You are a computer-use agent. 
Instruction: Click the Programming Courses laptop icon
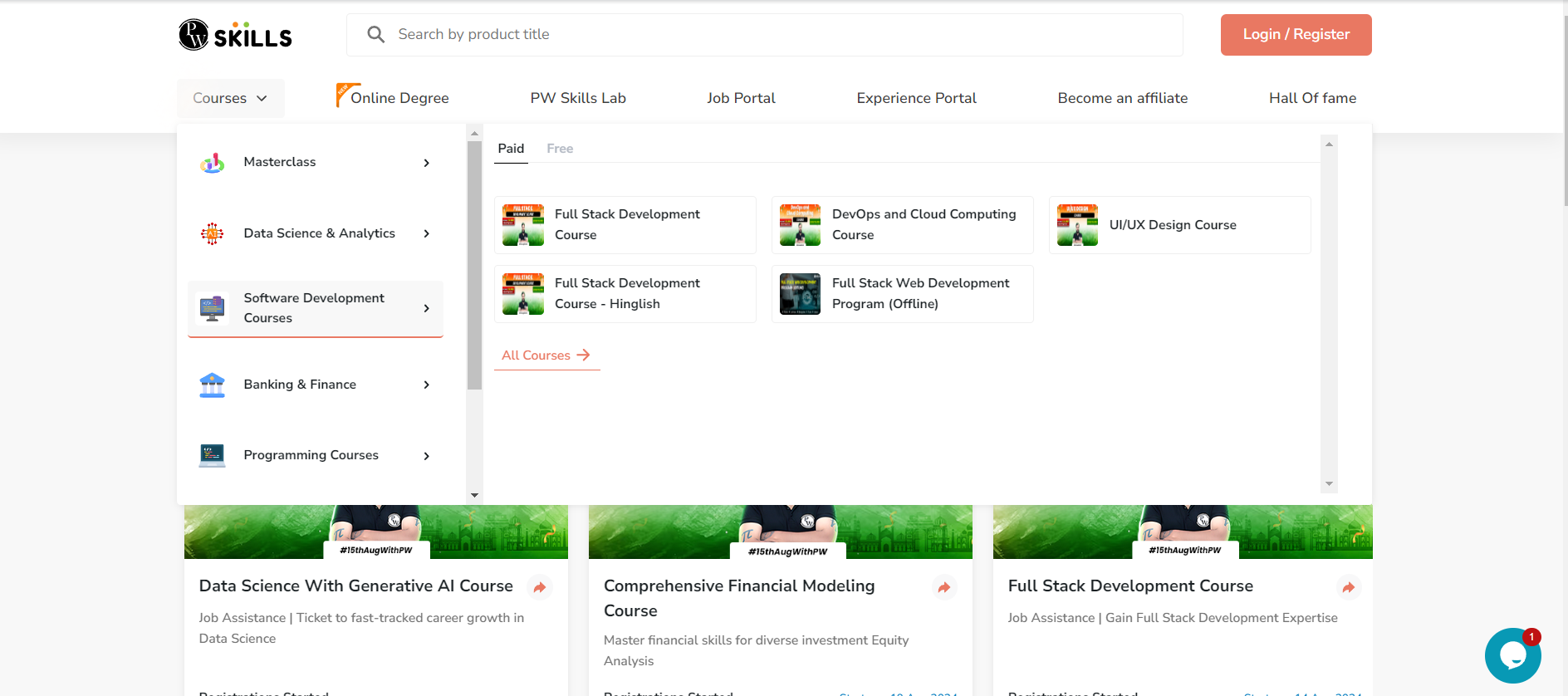click(x=213, y=455)
